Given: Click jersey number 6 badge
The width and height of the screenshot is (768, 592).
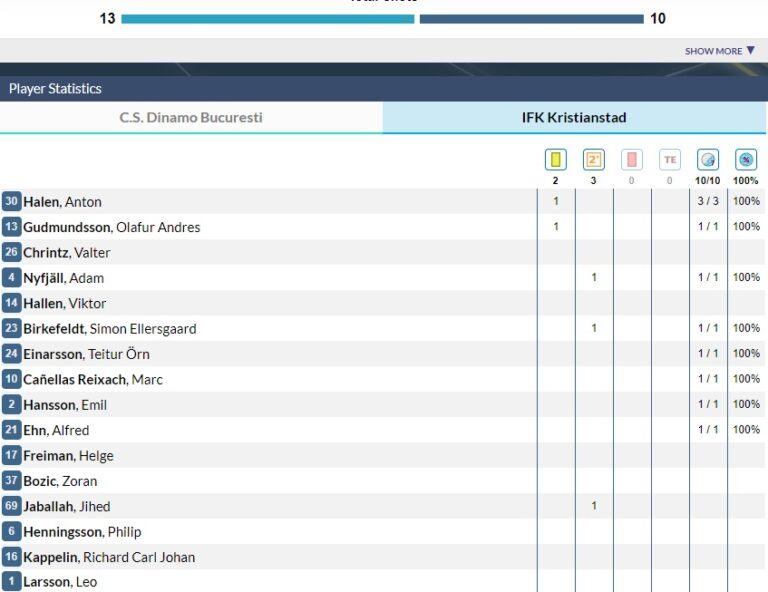Looking at the screenshot, I should coord(11,531).
